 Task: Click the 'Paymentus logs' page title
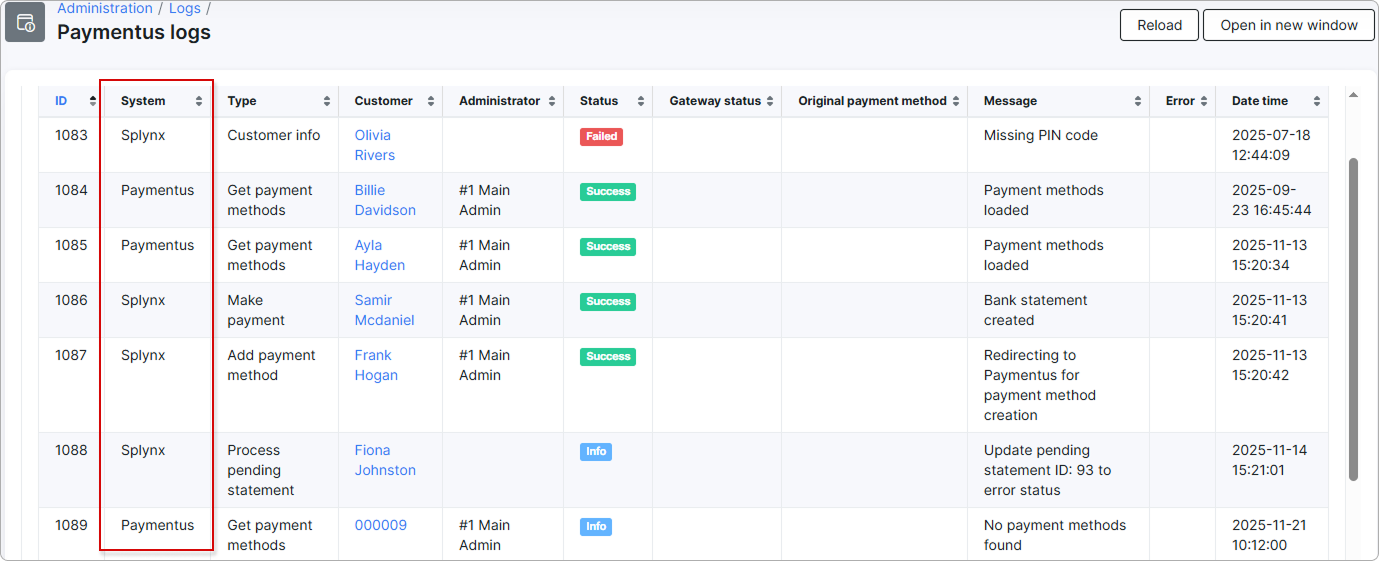pyautogui.click(x=134, y=32)
